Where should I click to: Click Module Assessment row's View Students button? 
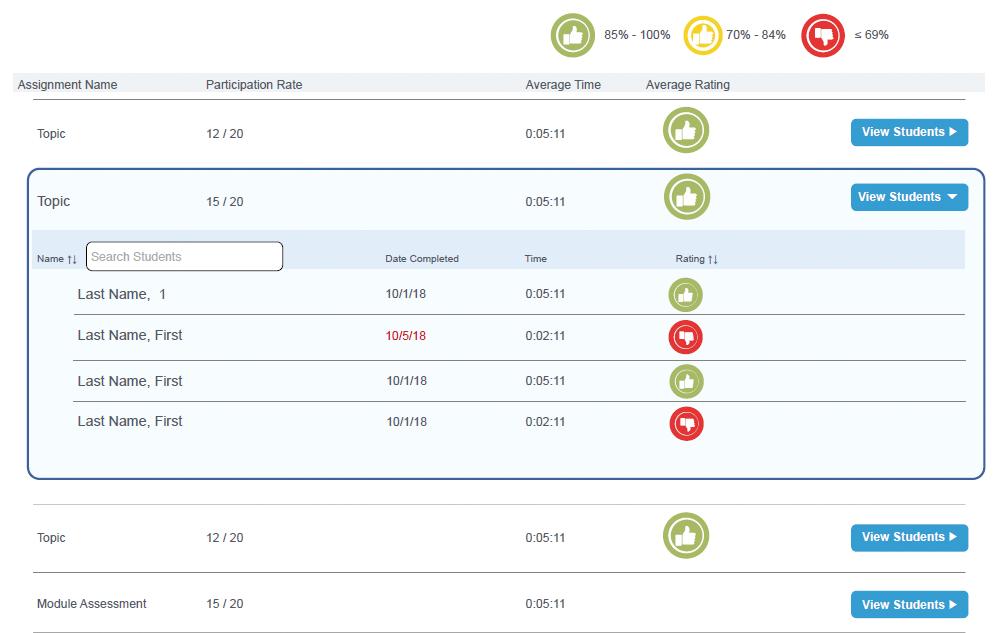909,605
